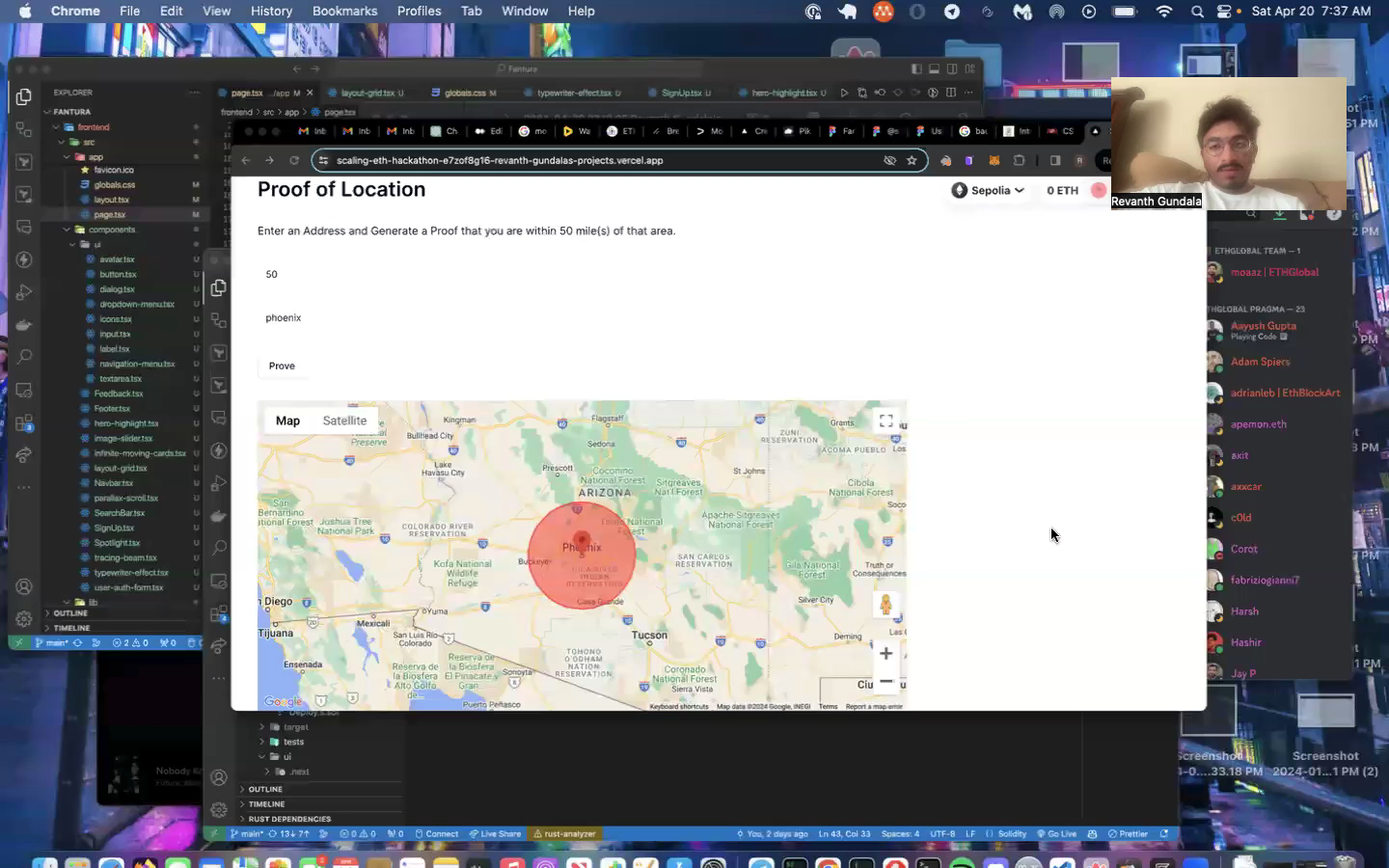Open Explorer more actions ellipsis
1389x868 pixels.
194,93
